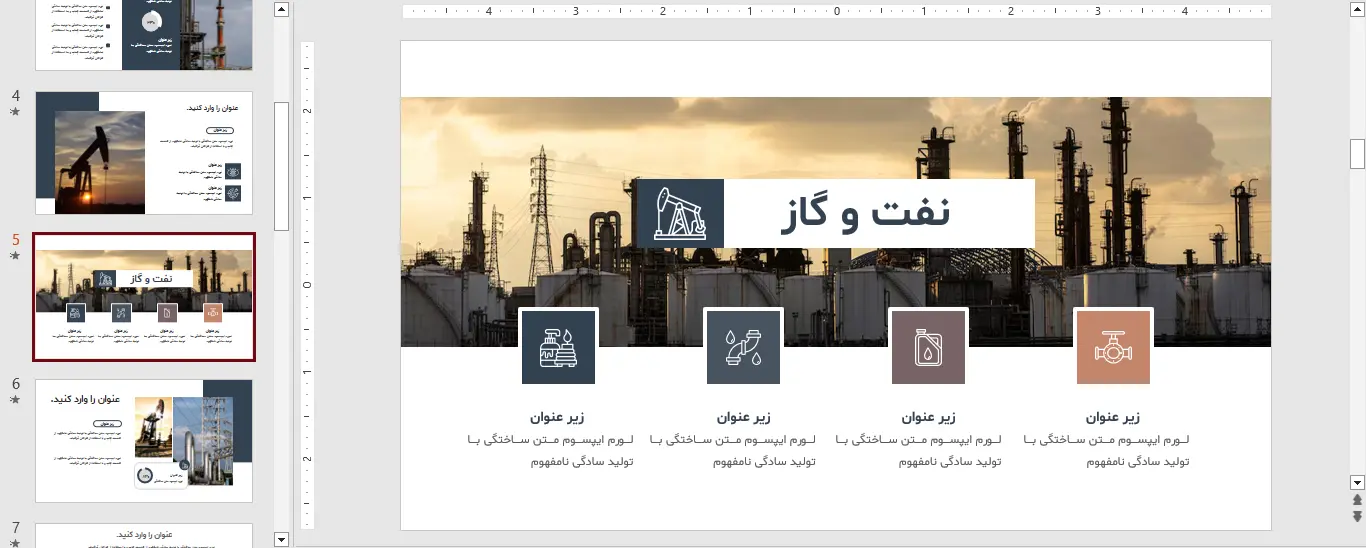Image resolution: width=1366 pixels, height=548 pixels.
Task: Click the oil pumpjack icon beside the title
Action: [679, 213]
